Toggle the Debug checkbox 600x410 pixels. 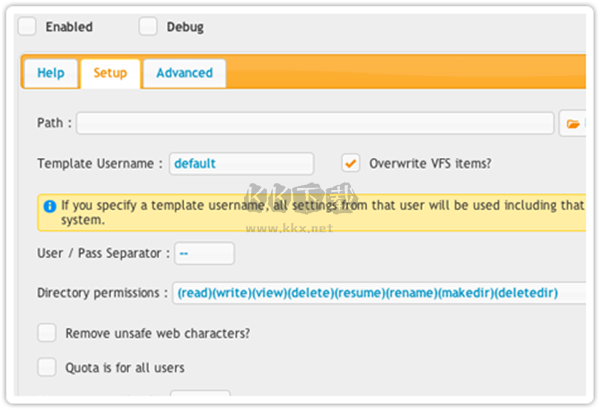[148, 27]
